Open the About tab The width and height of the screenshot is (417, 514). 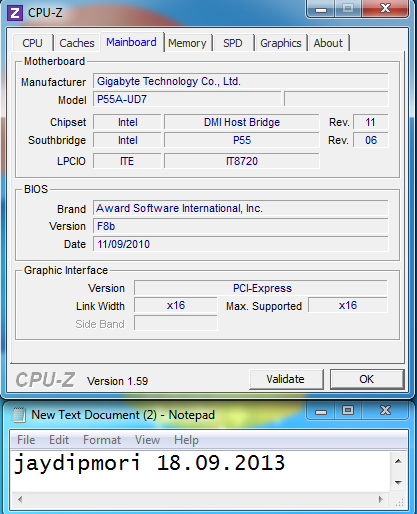click(x=328, y=43)
